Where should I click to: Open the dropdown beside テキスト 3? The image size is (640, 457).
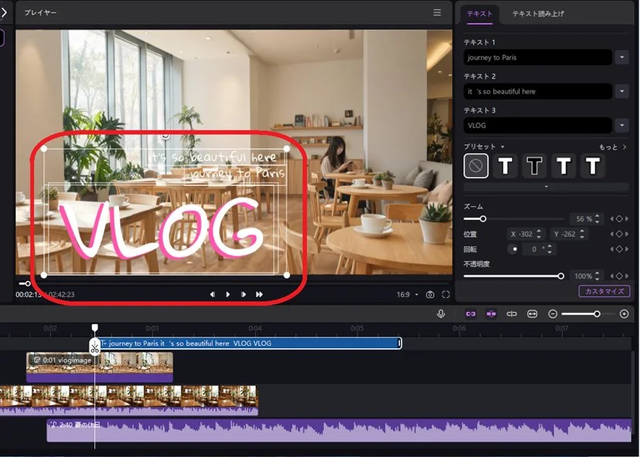(622, 126)
